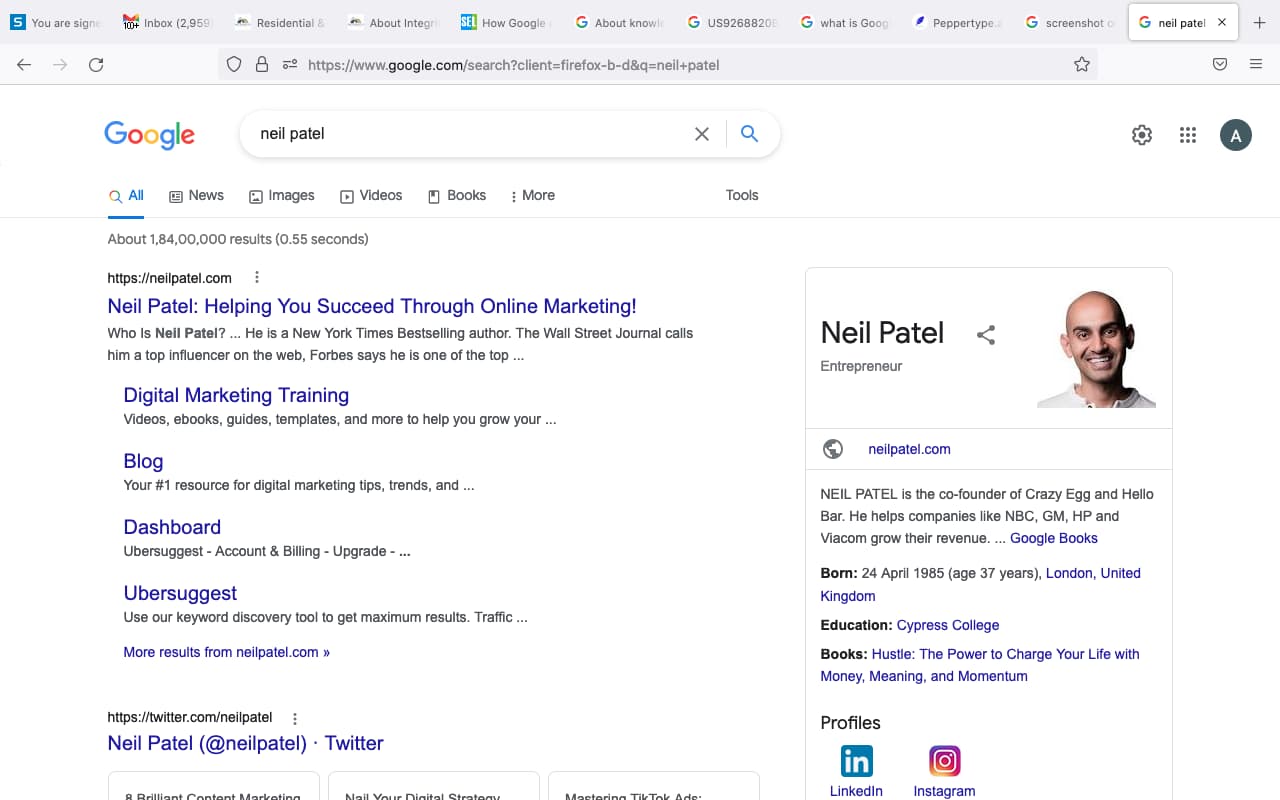Screen dimensions: 1280x800
Task: Bookmark this page with the star
Action: point(1082,64)
